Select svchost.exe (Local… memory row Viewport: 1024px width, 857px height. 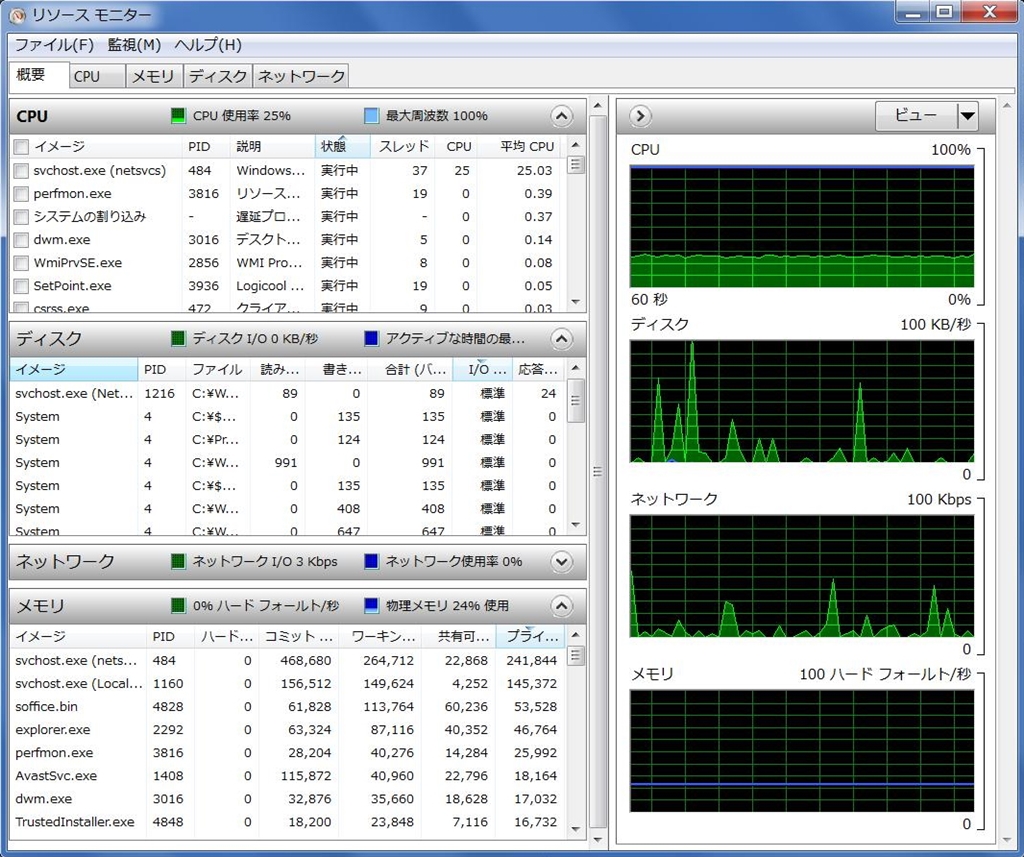click(287, 684)
